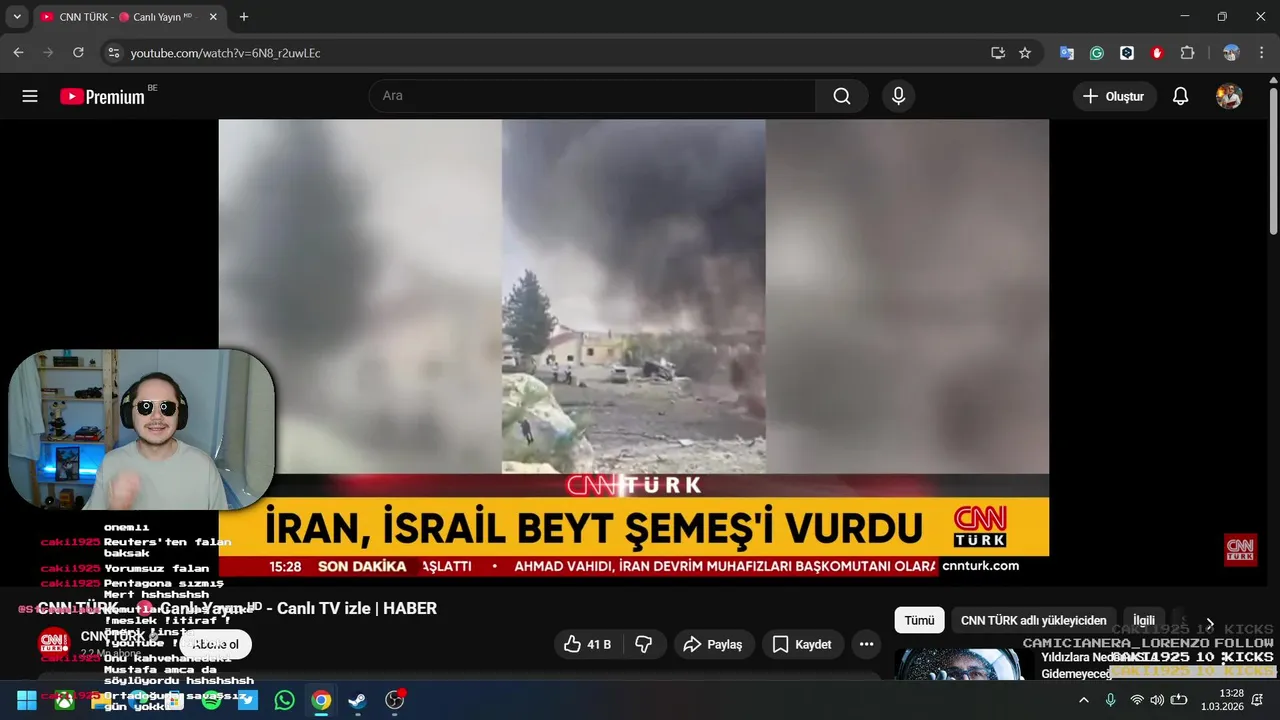Open Chrome from the taskbar
This screenshot has width=1280, height=720.
click(x=321, y=700)
